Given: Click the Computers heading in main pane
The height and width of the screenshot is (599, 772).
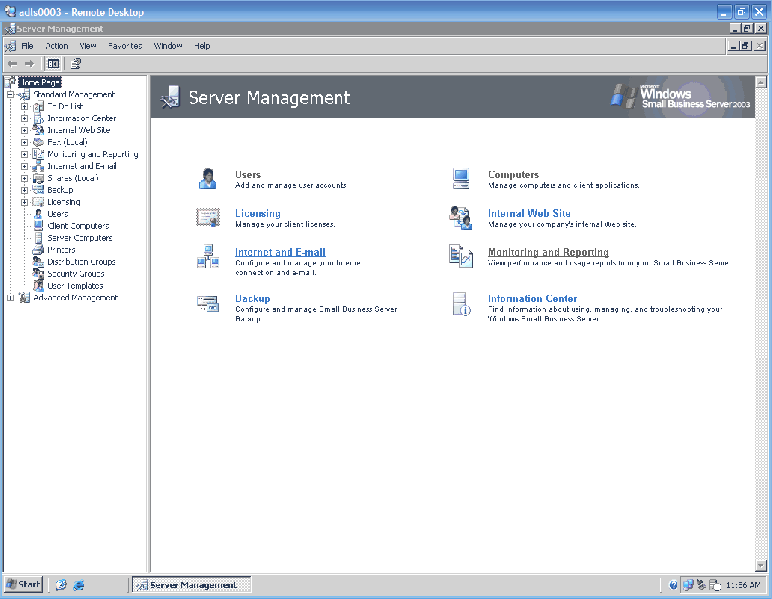Looking at the screenshot, I should [513, 174].
